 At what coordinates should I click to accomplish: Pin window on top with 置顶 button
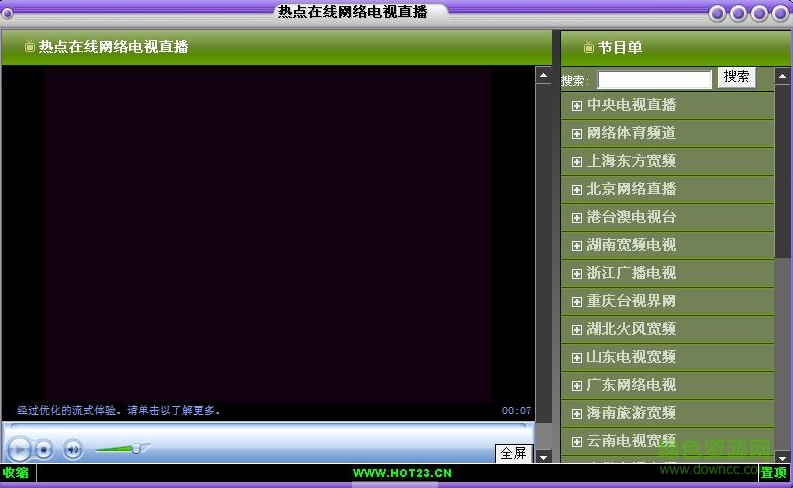coord(774,473)
